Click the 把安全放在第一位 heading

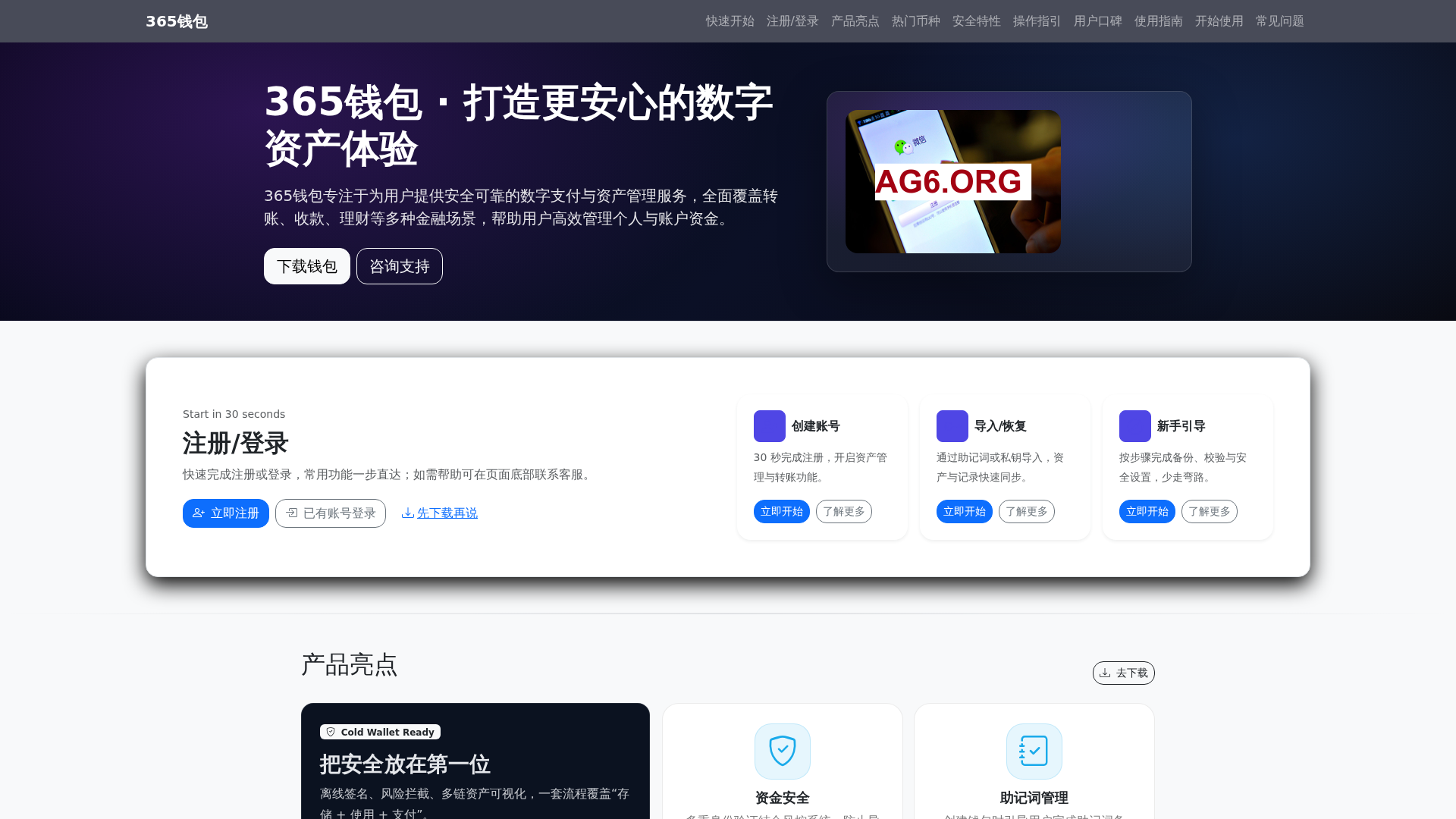tap(405, 764)
